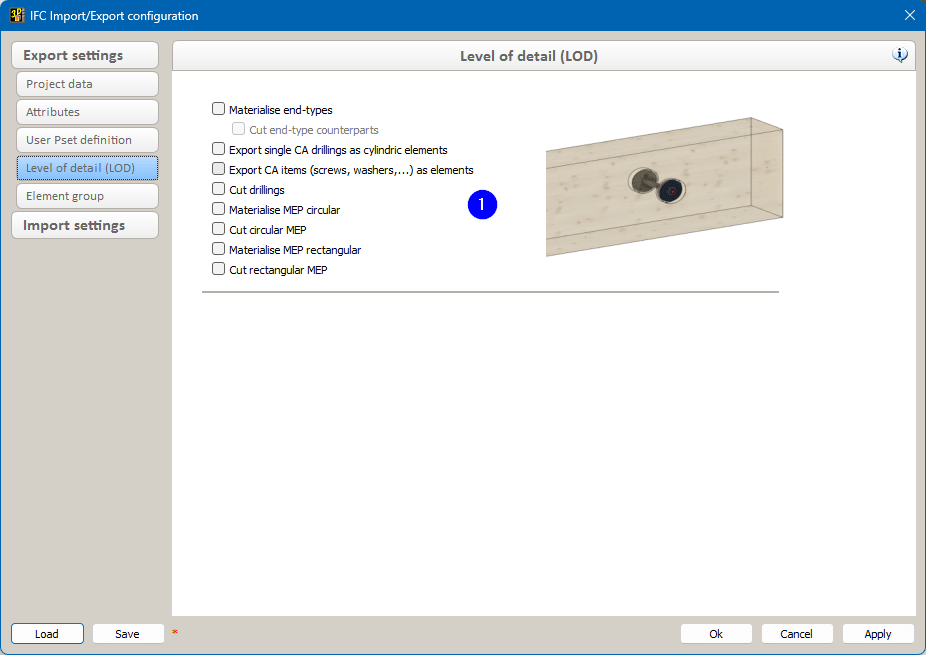Collapse the Export settings section
Screen dimensions: 926x655
click(x=85, y=55)
